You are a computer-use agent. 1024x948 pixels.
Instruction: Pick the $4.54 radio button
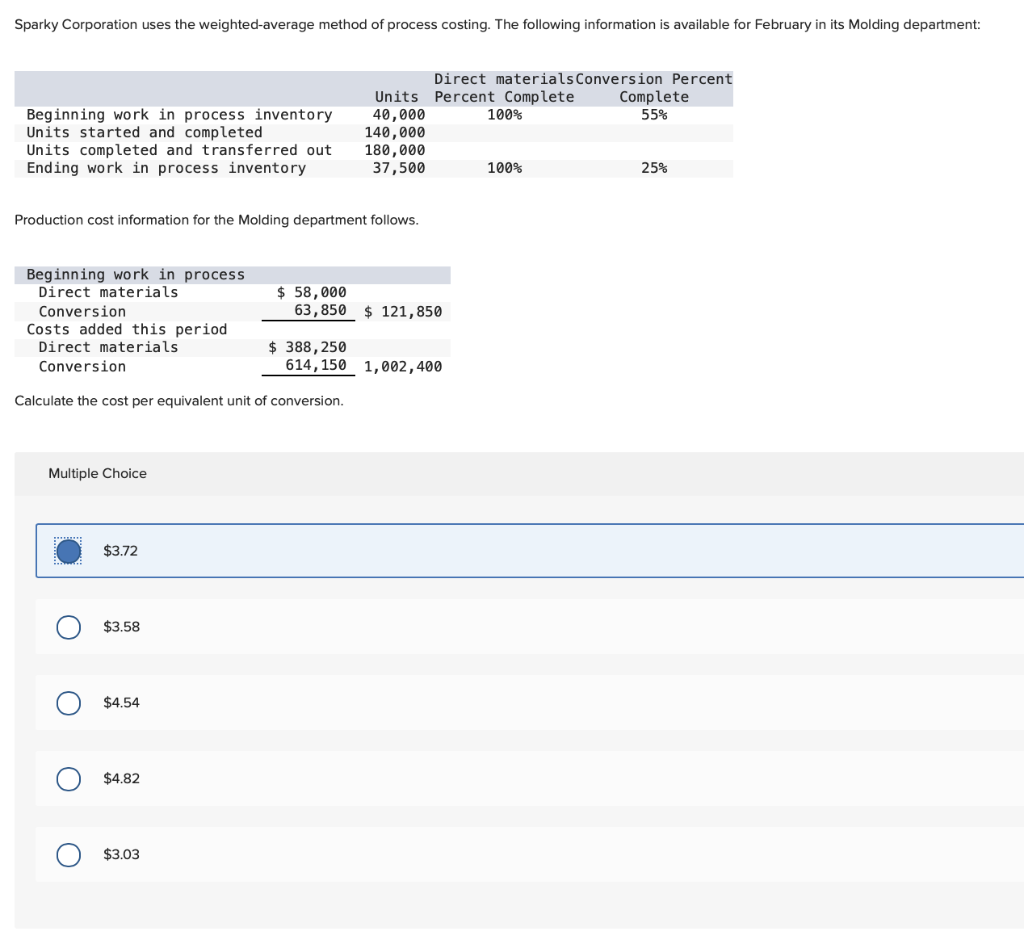[68, 703]
